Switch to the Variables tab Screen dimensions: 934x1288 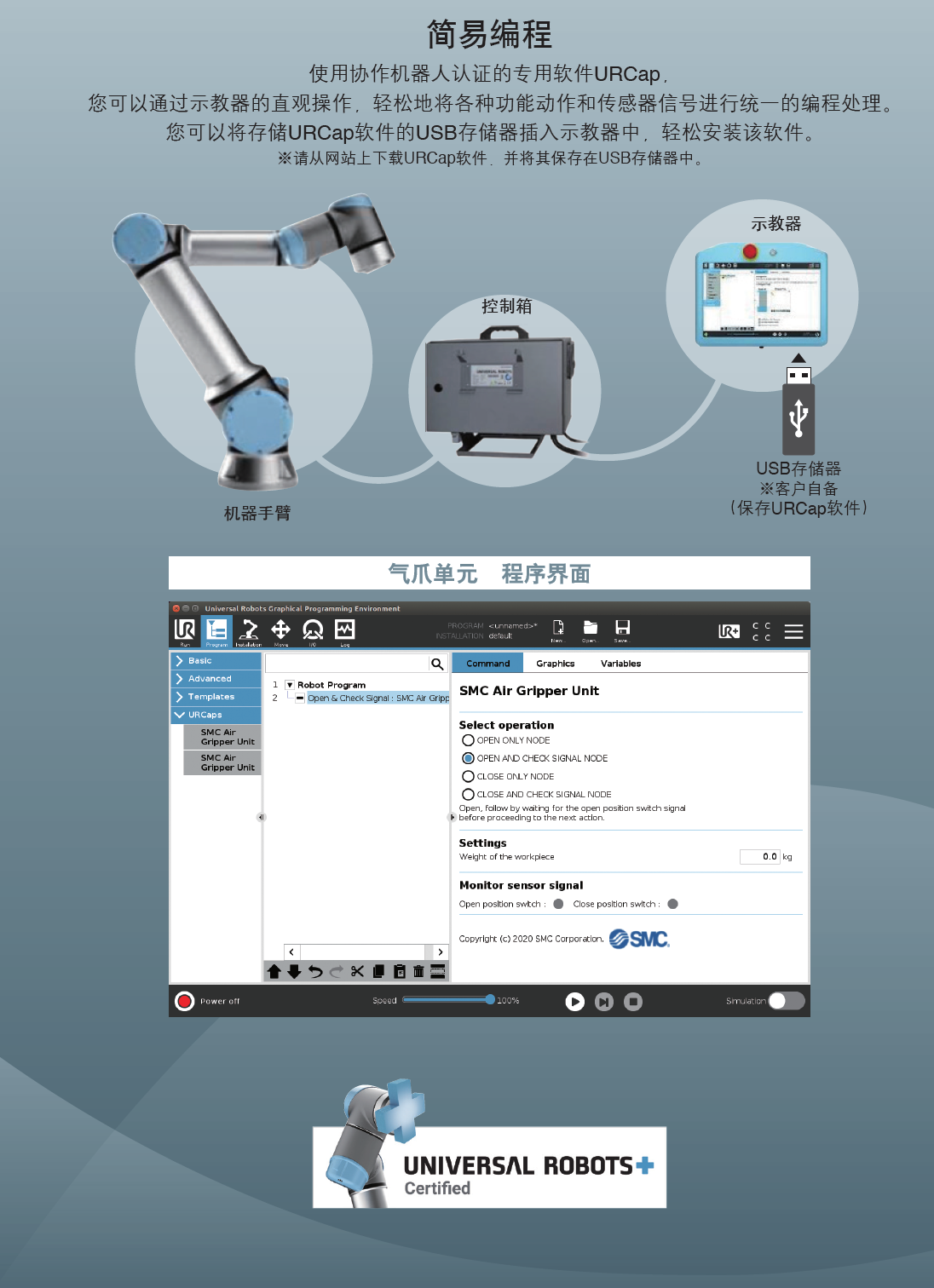pyautogui.click(x=620, y=664)
